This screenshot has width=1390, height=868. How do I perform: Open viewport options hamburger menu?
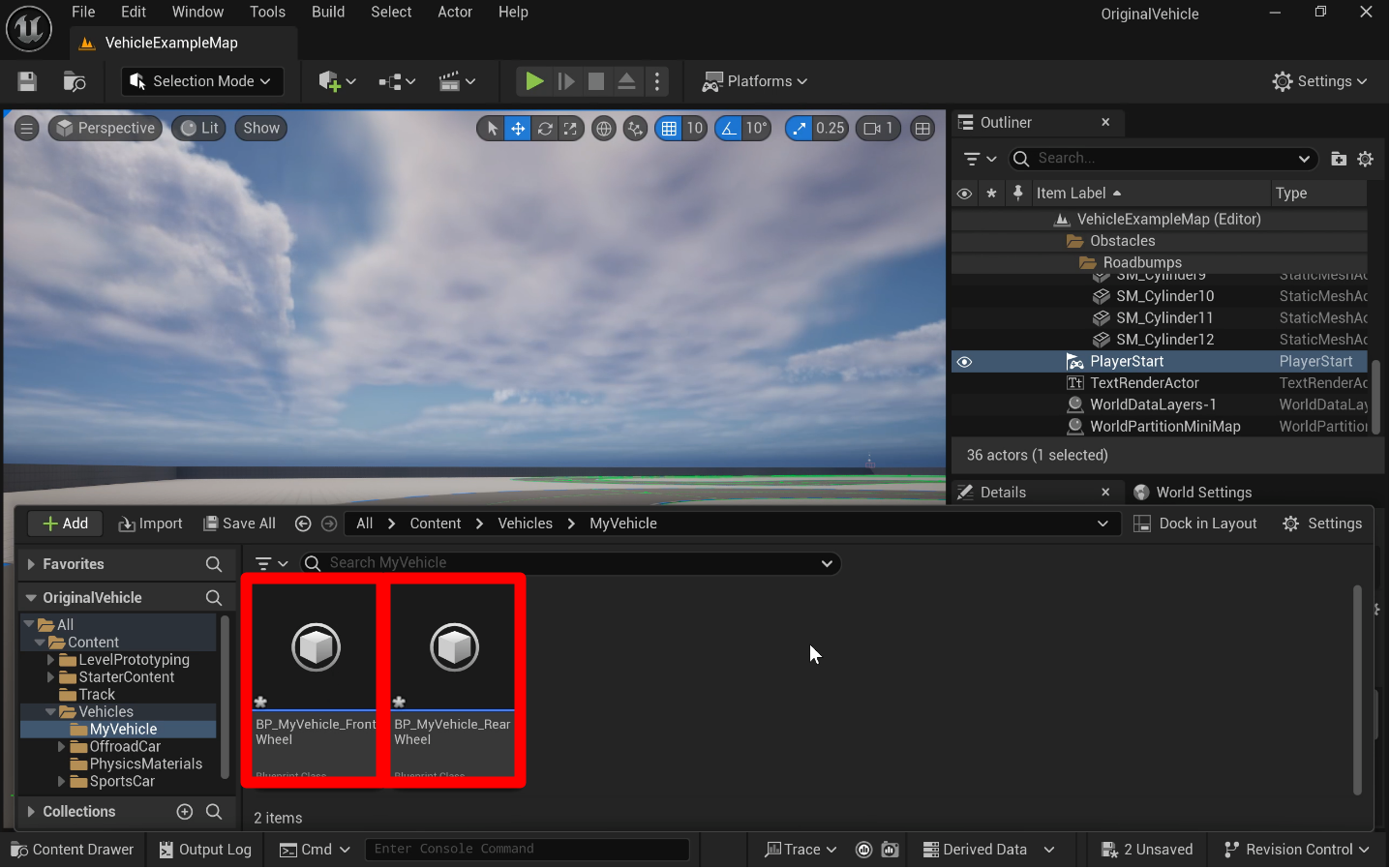click(x=27, y=128)
